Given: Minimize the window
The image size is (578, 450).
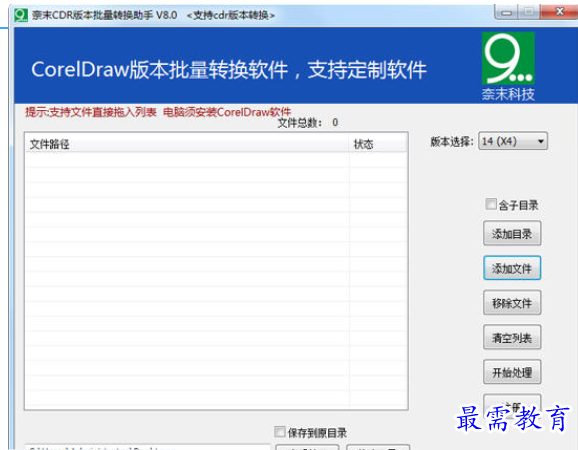Looking at the screenshot, I should [506, 13].
